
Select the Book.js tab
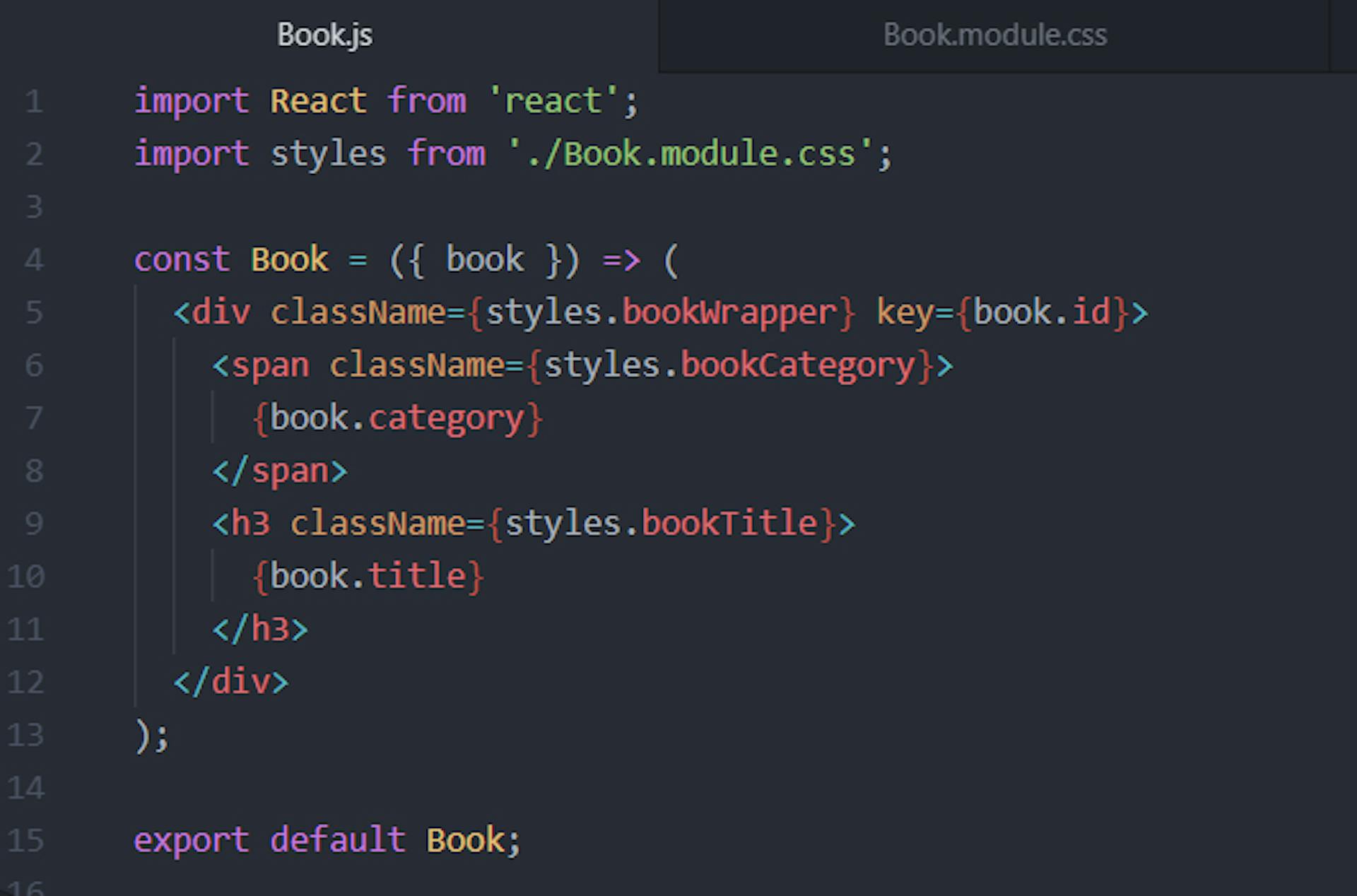(324, 35)
